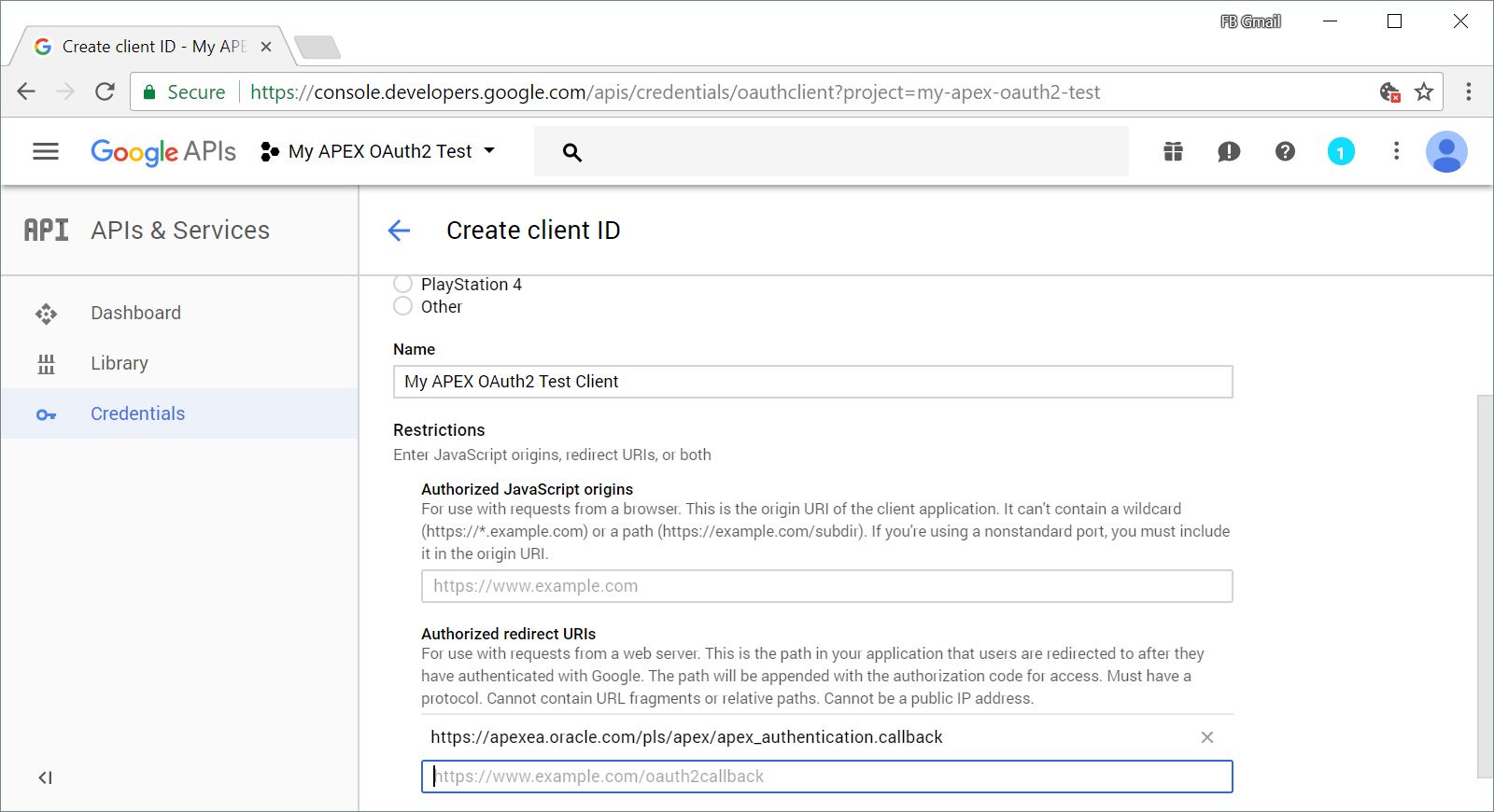Select the Other application type radio button

(402, 306)
